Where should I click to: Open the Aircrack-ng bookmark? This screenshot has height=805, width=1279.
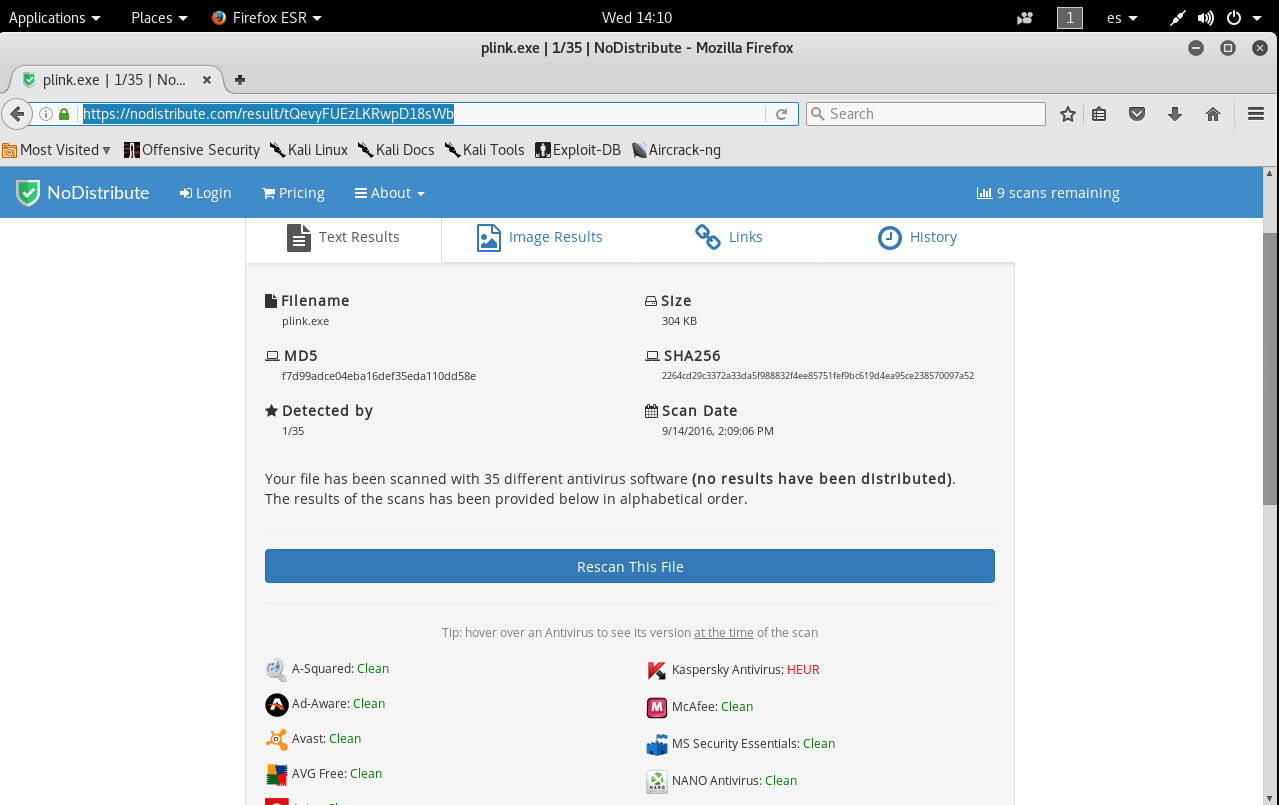pos(676,150)
